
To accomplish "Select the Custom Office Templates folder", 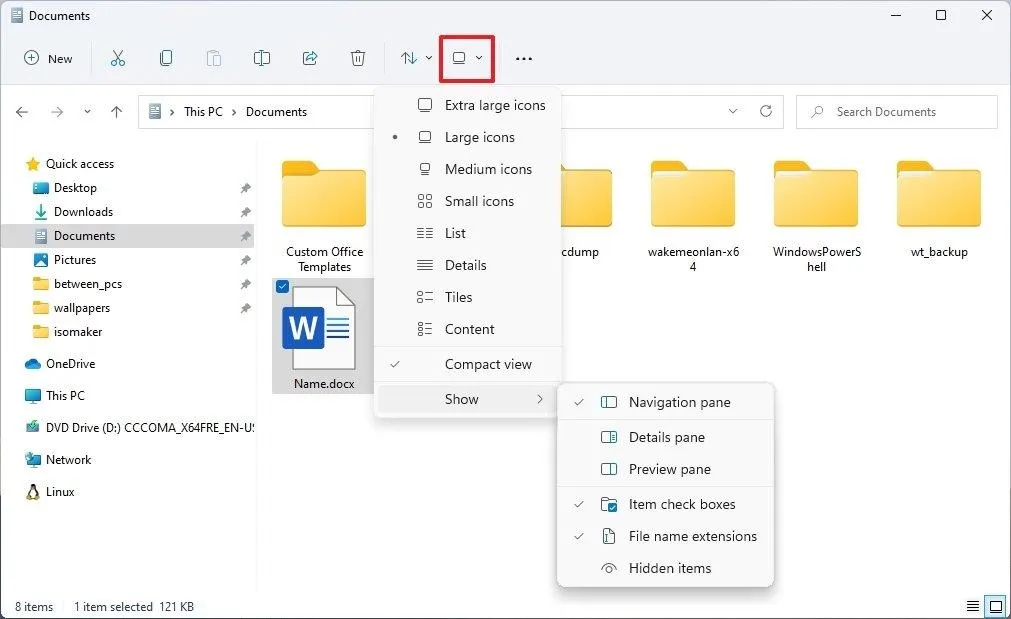I will click(324, 217).
